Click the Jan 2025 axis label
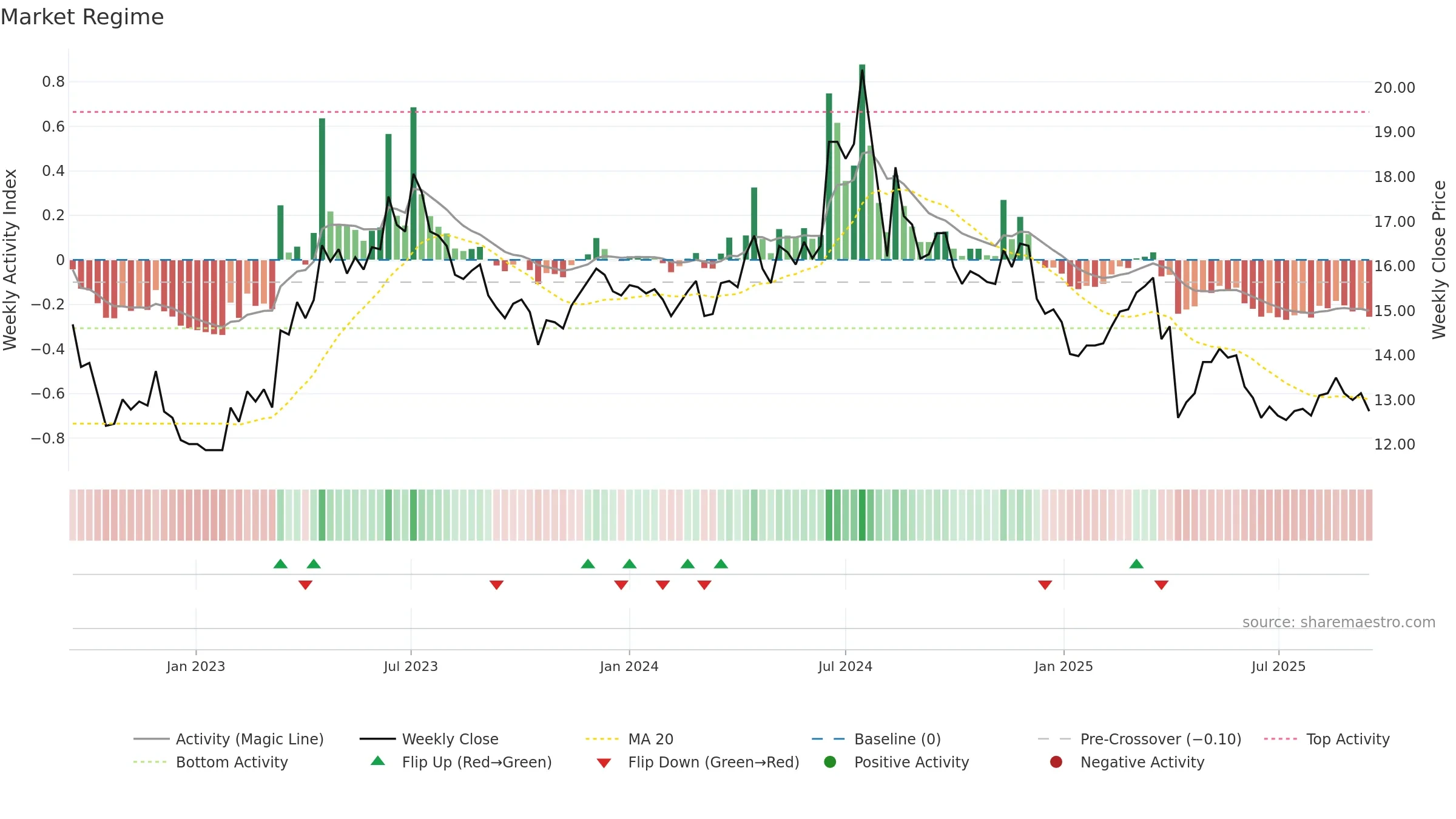 [1063, 667]
